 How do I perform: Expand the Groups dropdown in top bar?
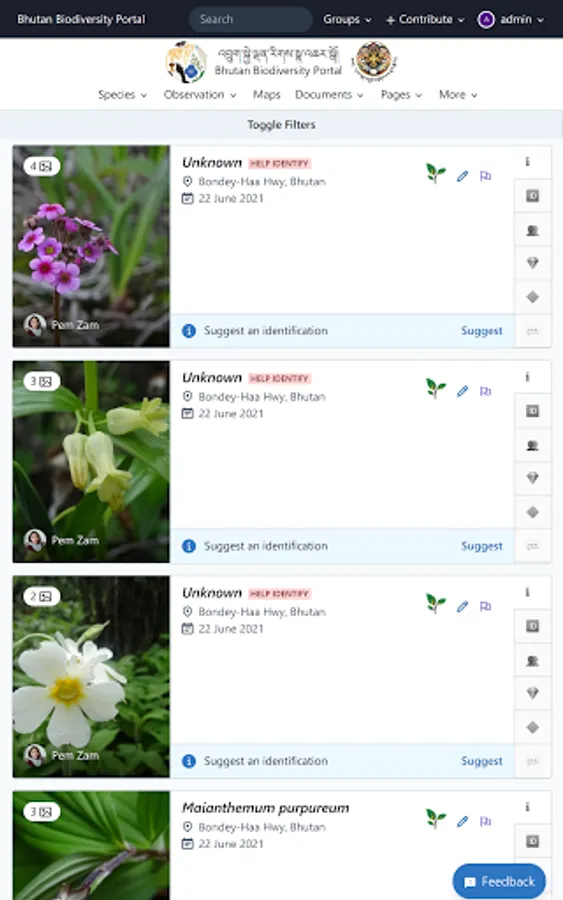click(347, 20)
